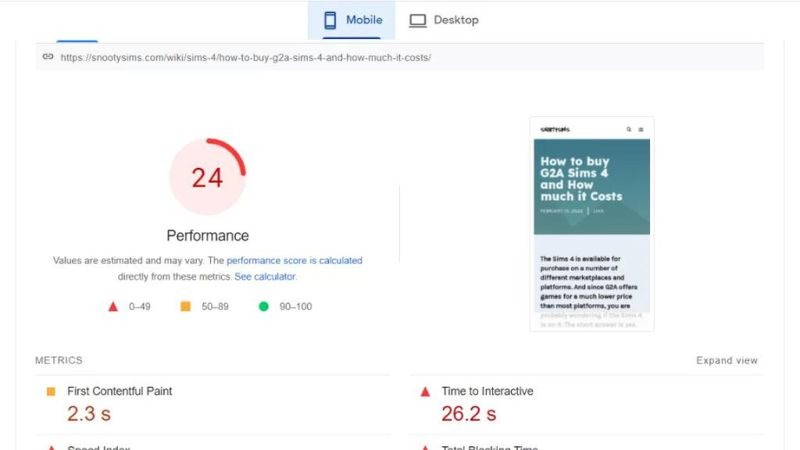Click the green circle 90–100 legend icon
Viewport: 800px width, 450px height.
pos(264,306)
